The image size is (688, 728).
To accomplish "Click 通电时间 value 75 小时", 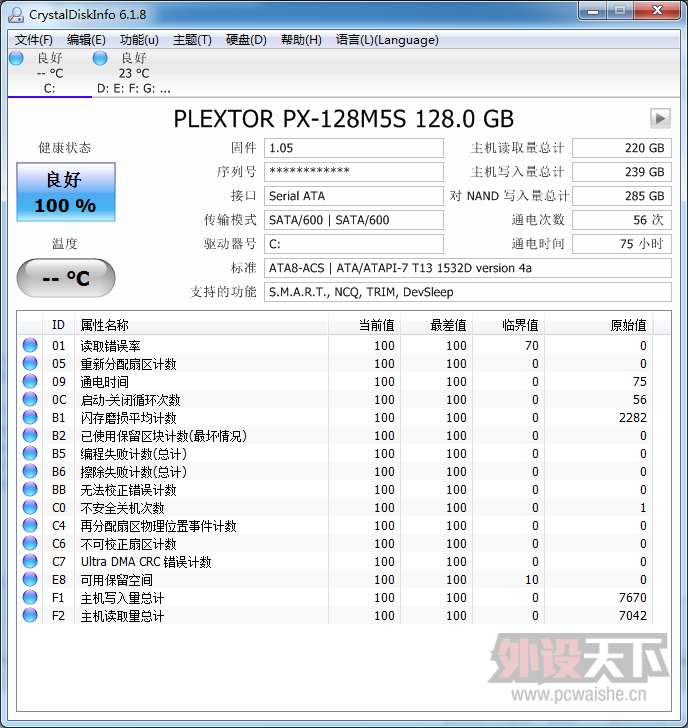I will tap(622, 244).
